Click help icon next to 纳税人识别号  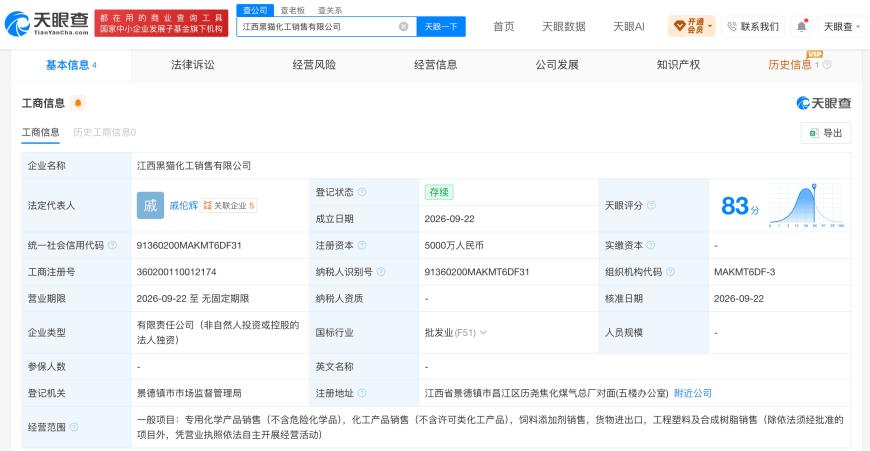[x=381, y=272]
